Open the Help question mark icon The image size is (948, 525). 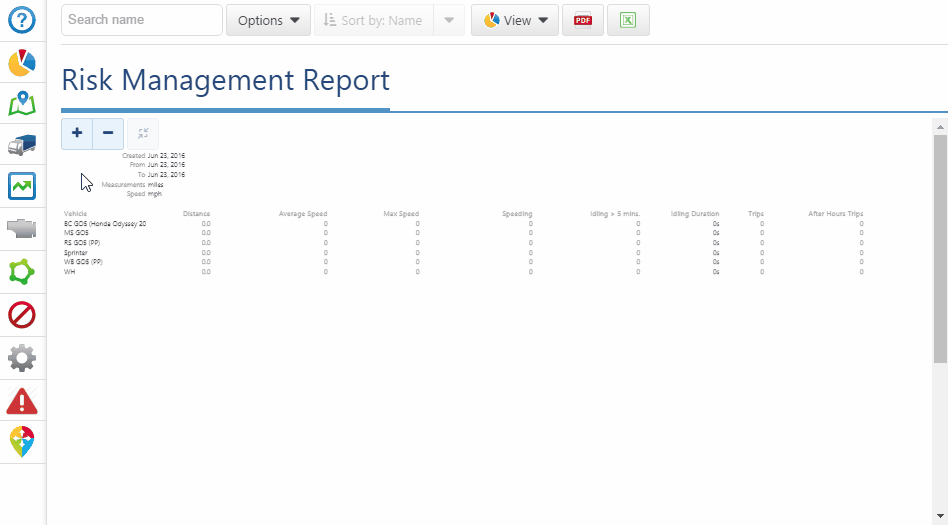pyautogui.click(x=22, y=21)
